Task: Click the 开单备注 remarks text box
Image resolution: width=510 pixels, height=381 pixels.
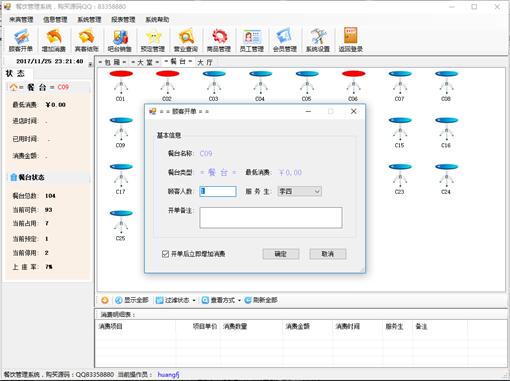Action: click(271, 218)
